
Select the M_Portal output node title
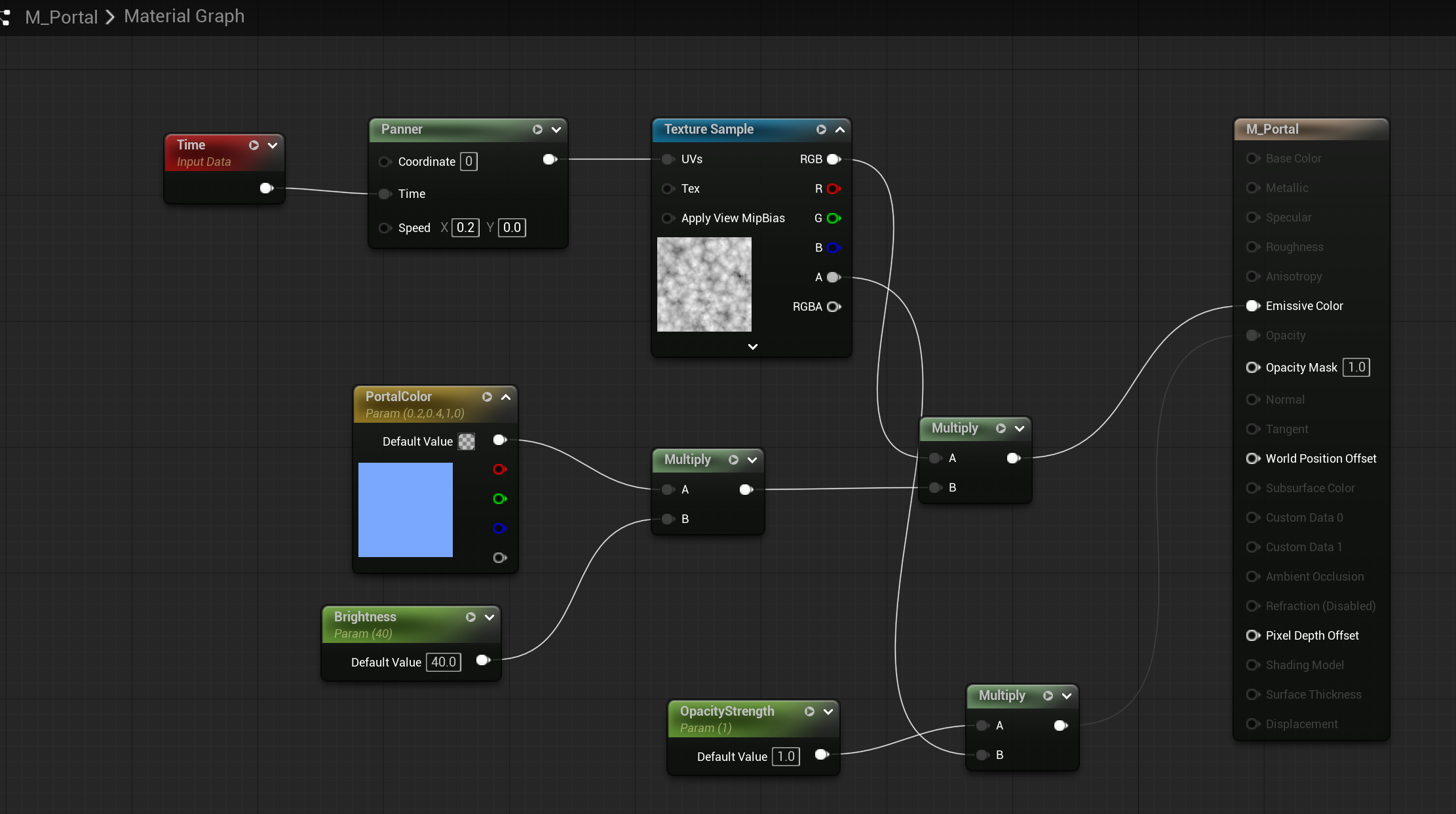1272,129
